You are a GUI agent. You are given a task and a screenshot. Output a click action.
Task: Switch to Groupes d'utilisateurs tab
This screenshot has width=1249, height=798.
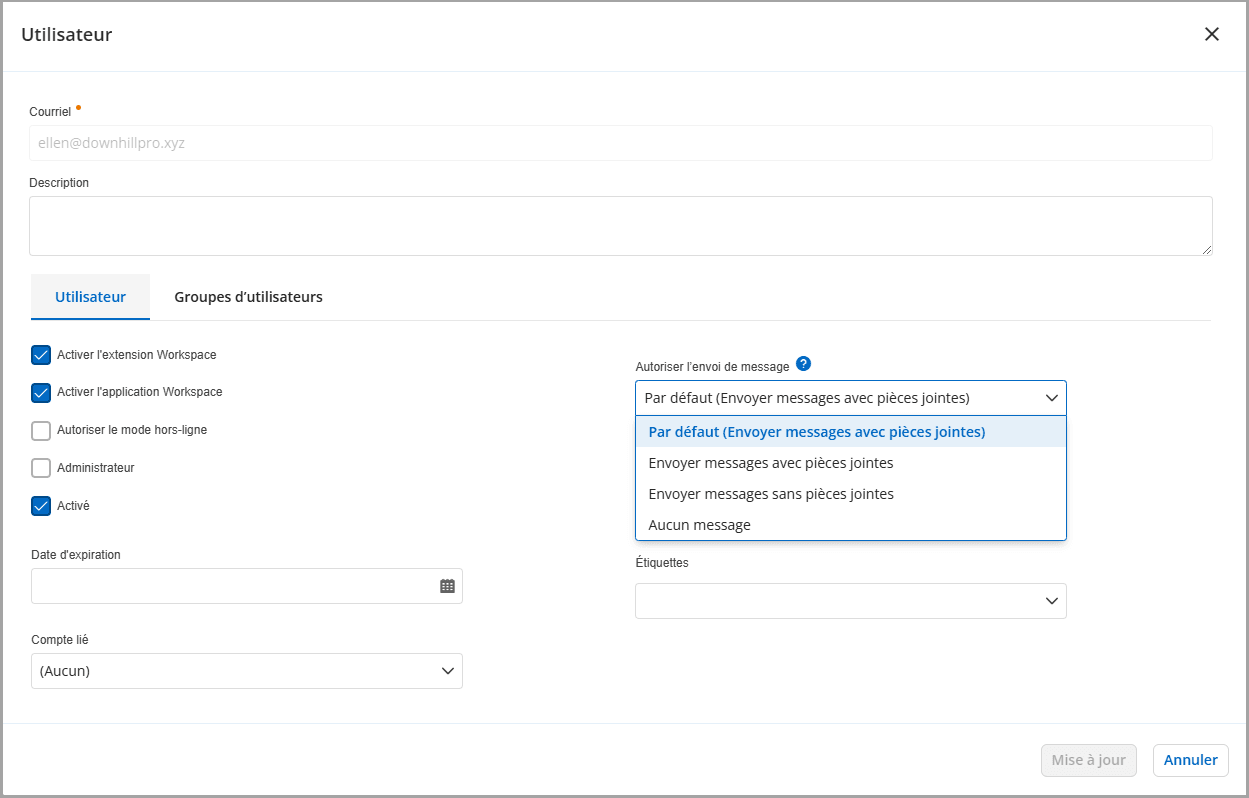[x=248, y=297]
